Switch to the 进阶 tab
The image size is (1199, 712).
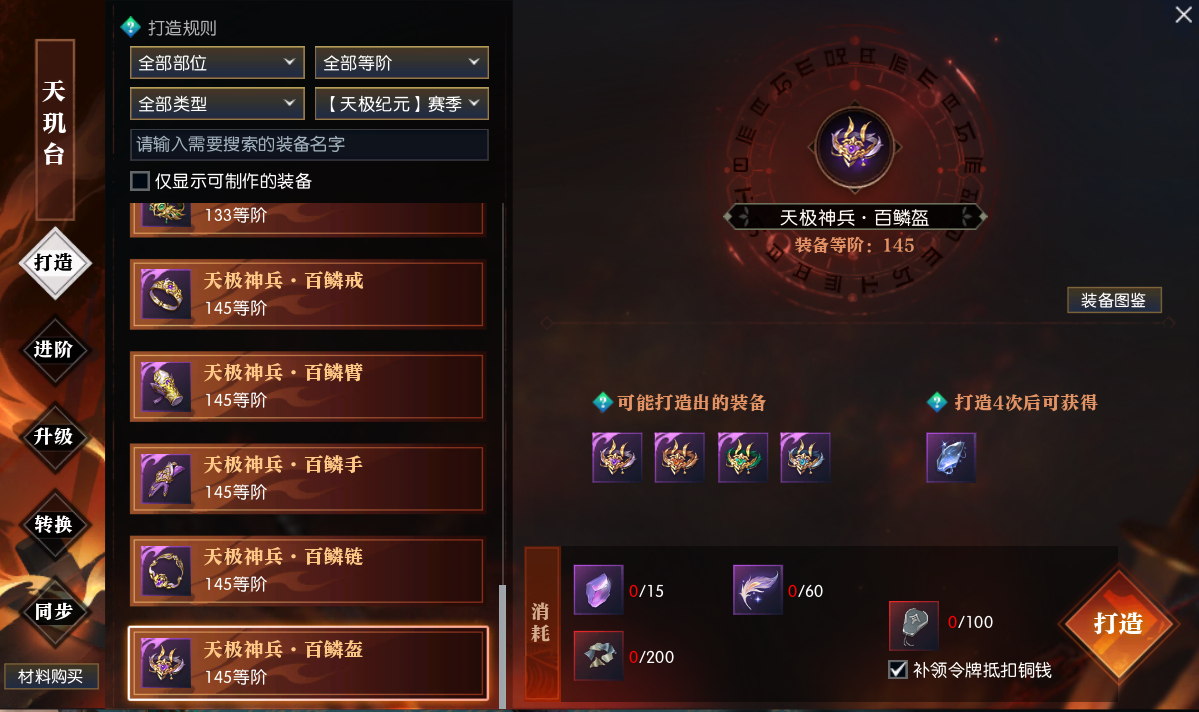pos(54,350)
